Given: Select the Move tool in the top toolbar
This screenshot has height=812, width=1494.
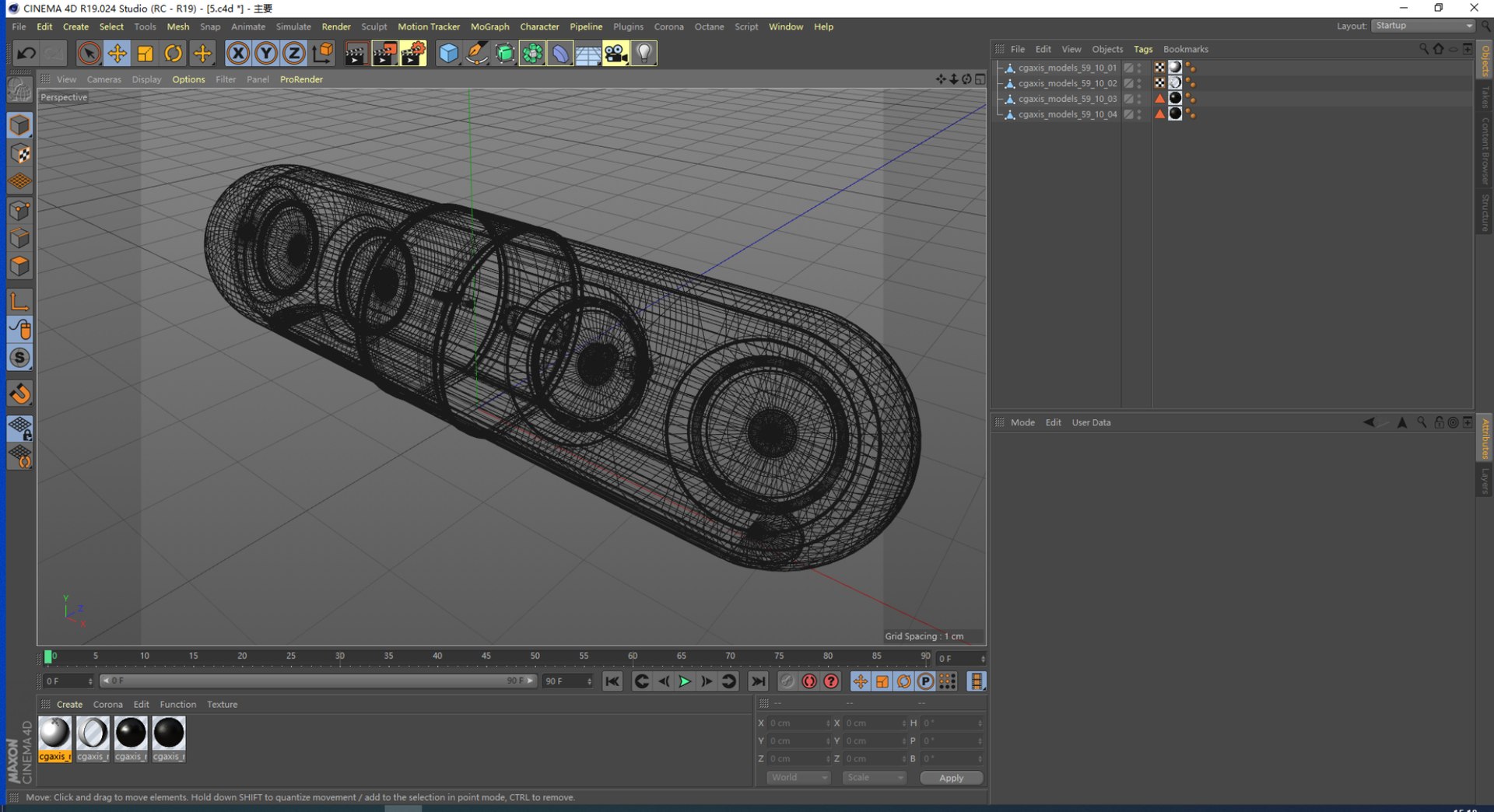Looking at the screenshot, I should [x=117, y=54].
